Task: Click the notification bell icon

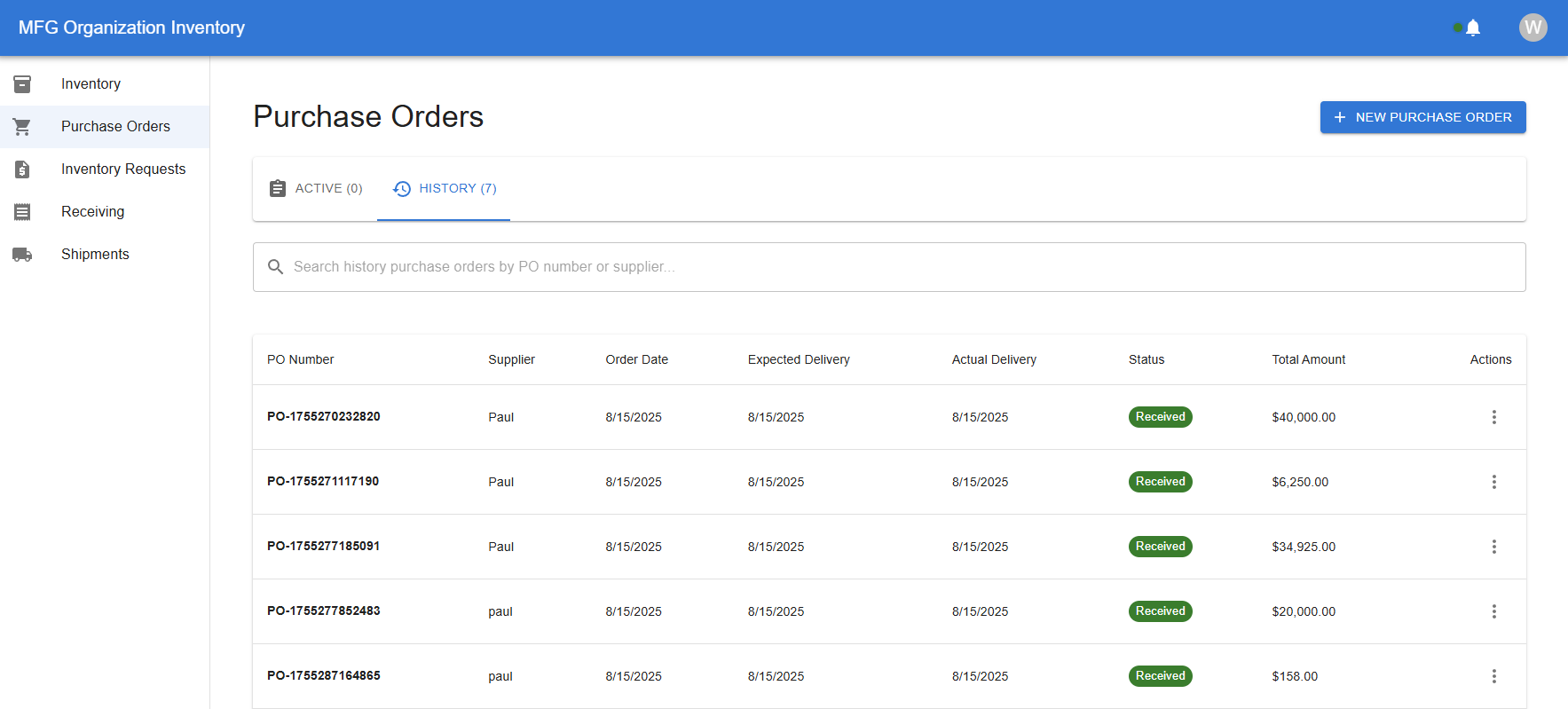Action: point(1473,28)
